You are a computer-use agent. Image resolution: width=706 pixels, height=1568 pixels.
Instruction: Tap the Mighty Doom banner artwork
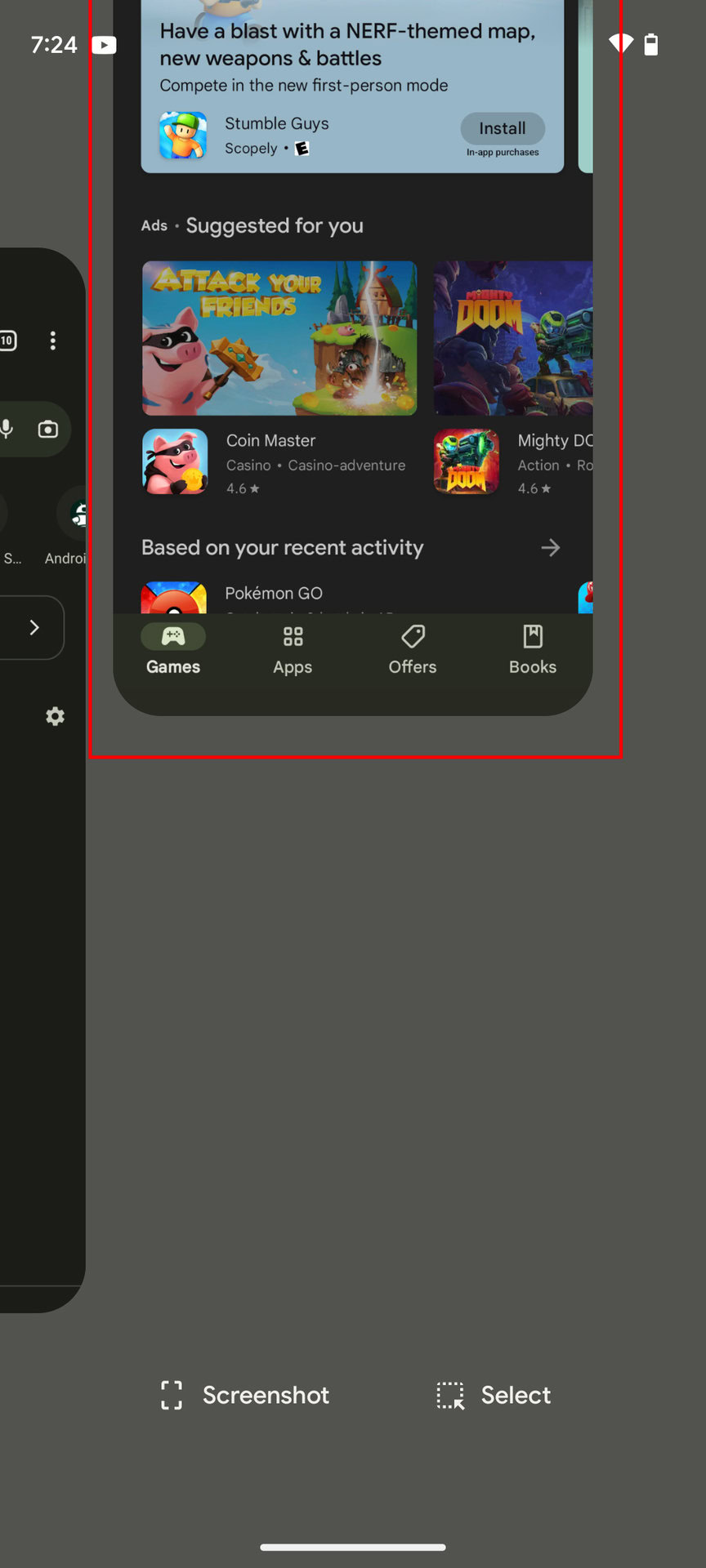pyautogui.click(x=513, y=338)
